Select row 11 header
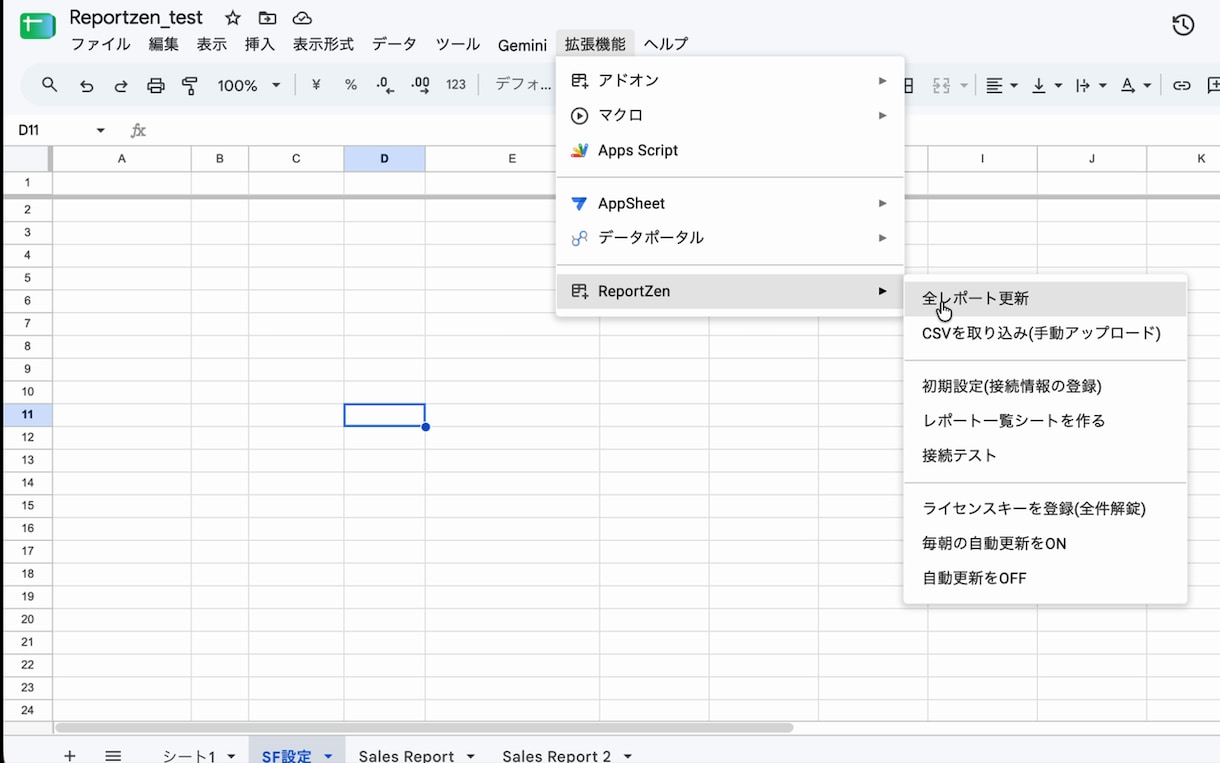Image resolution: width=1220 pixels, height=763 pixels. point(27,414)
